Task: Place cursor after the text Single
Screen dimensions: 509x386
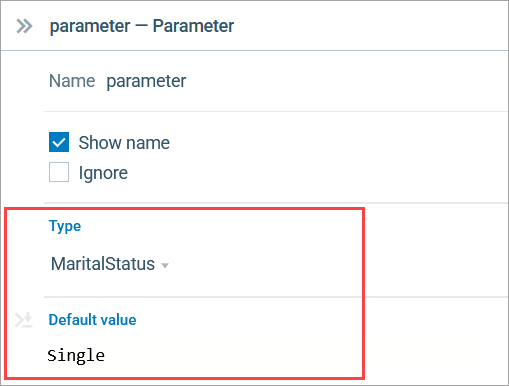Action: click(106, 355)
